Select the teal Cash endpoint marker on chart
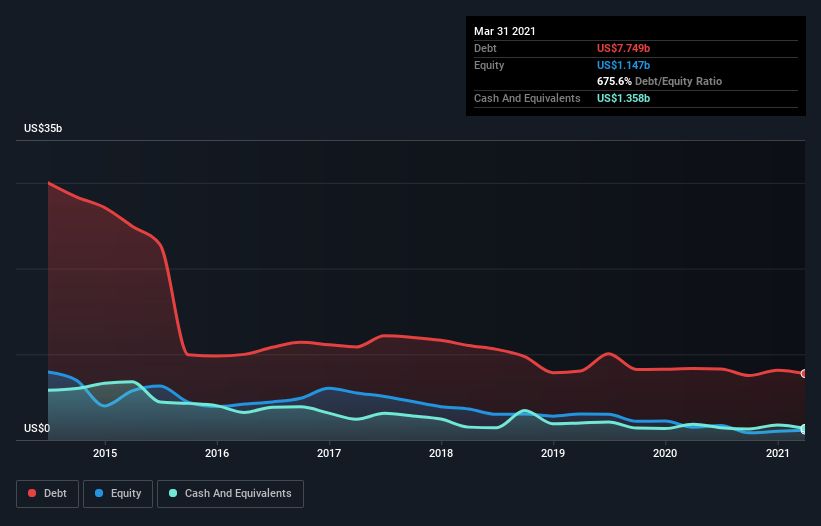Screen dimensions: 821x526 (x=804, y=429)
